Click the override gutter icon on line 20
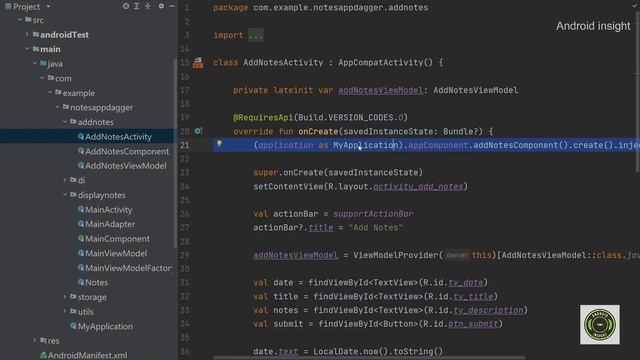640x360 pixels. 198,131
